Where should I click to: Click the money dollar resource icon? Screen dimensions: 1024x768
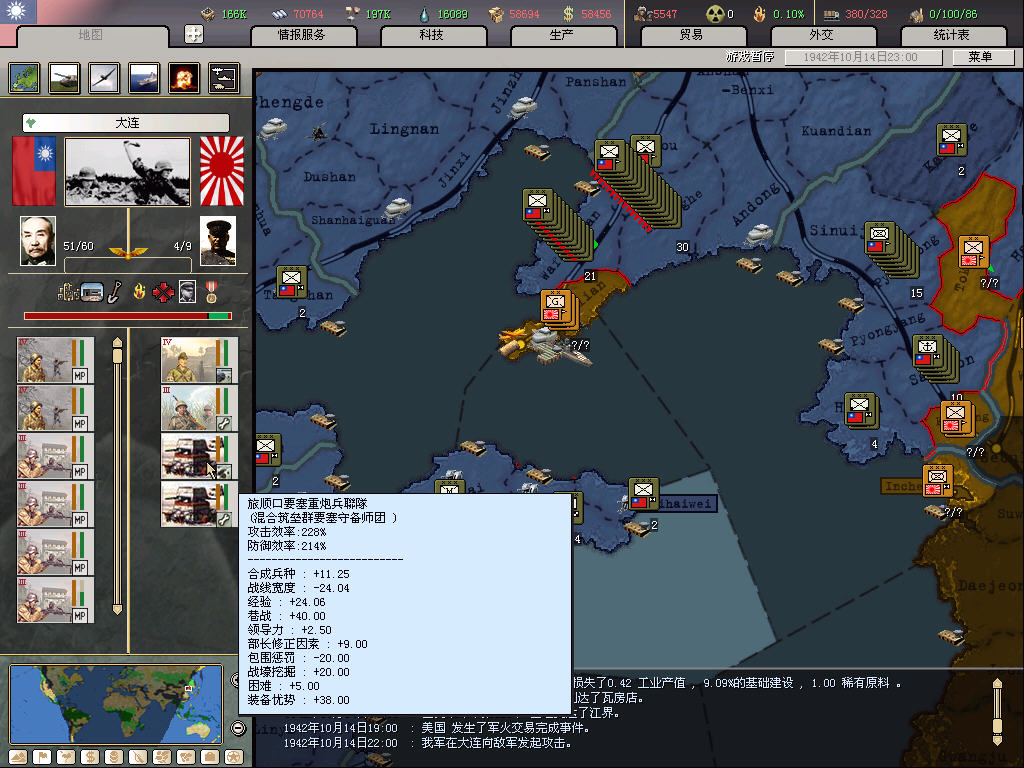point(569,14)
